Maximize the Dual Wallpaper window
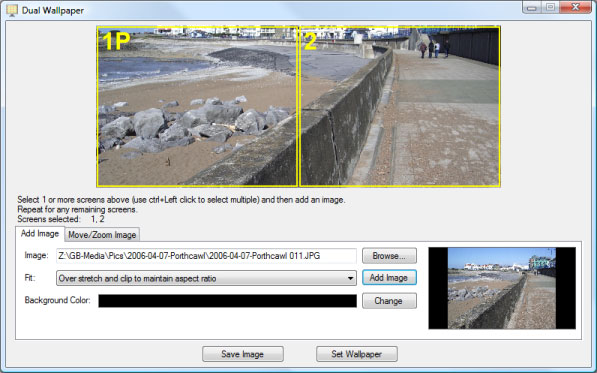Viewport: 597px width, 373px height. pyautogui.click(x=550, y=7)
